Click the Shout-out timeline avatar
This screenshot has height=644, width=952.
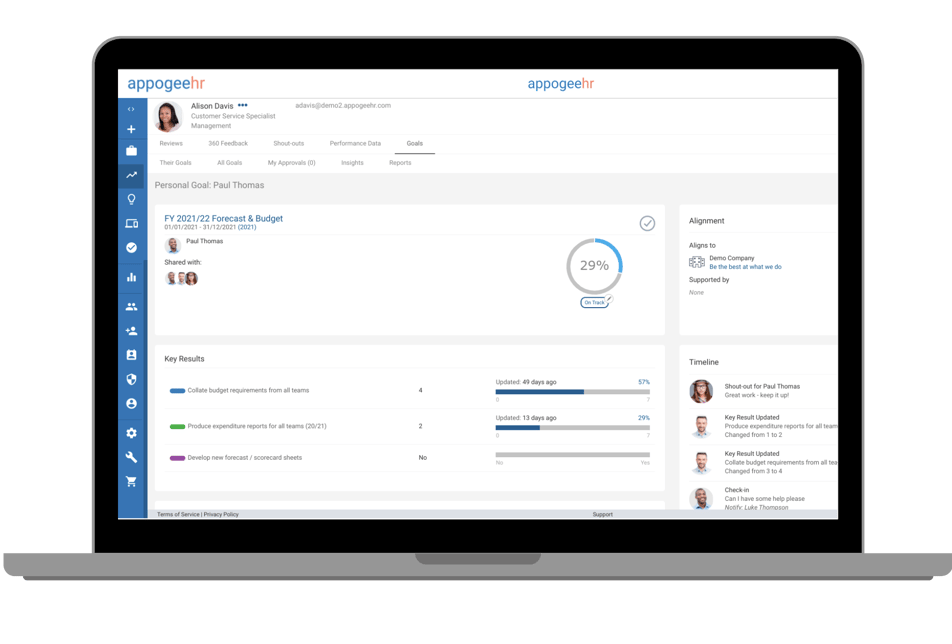[701, 391]
